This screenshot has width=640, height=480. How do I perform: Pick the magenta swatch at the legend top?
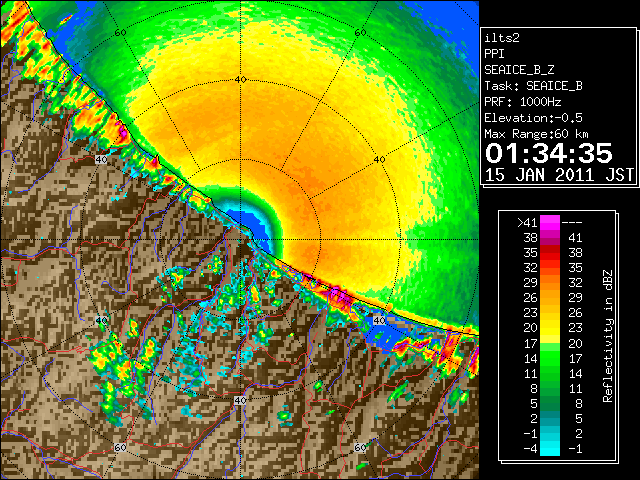(550, 223)
